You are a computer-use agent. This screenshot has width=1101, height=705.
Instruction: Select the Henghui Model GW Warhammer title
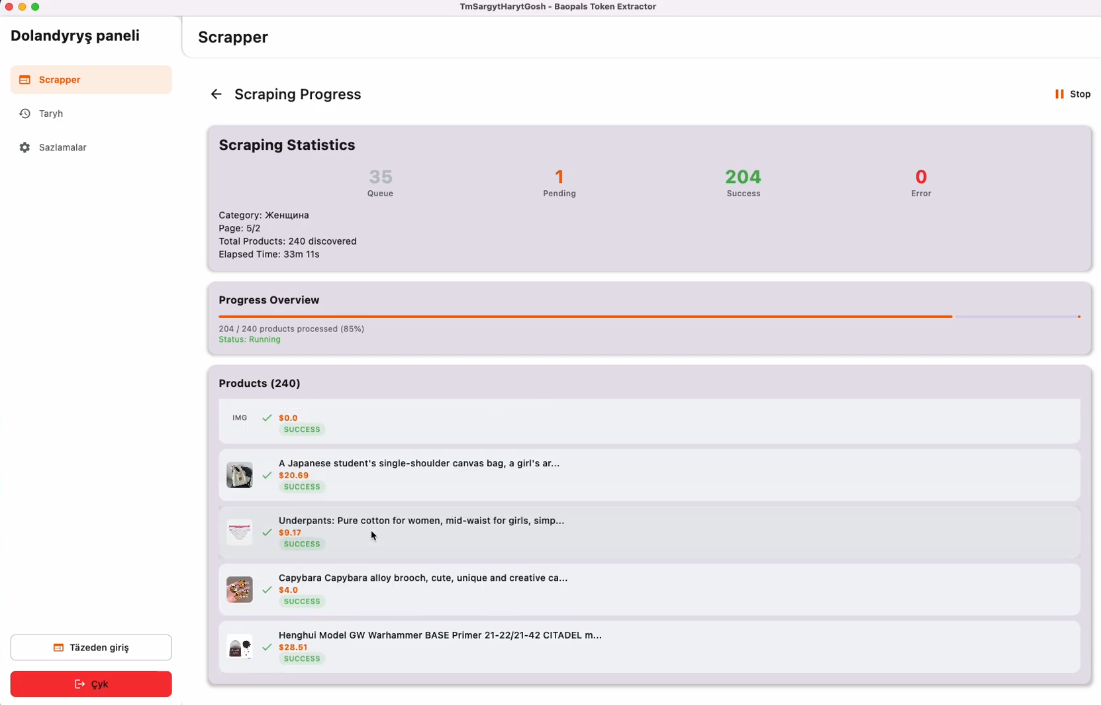(440, 635)
